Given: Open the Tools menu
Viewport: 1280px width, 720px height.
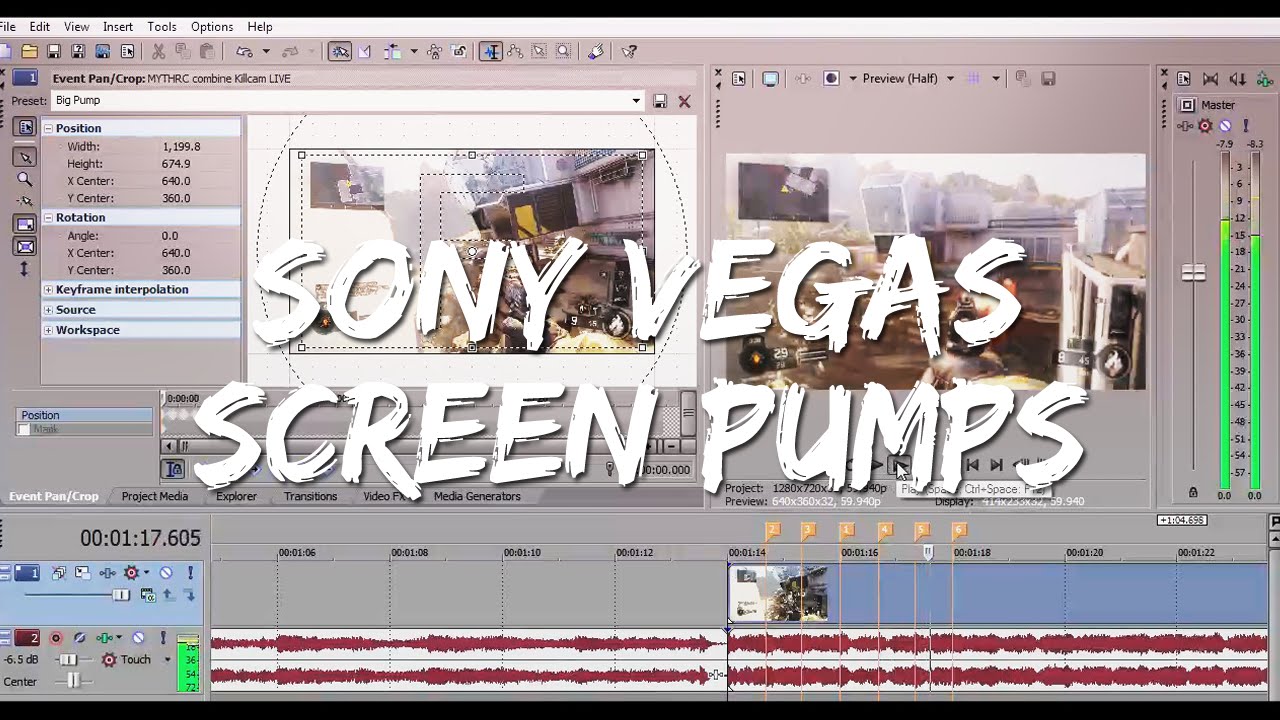Looking at the screenshot, I should tap(161, 27).
